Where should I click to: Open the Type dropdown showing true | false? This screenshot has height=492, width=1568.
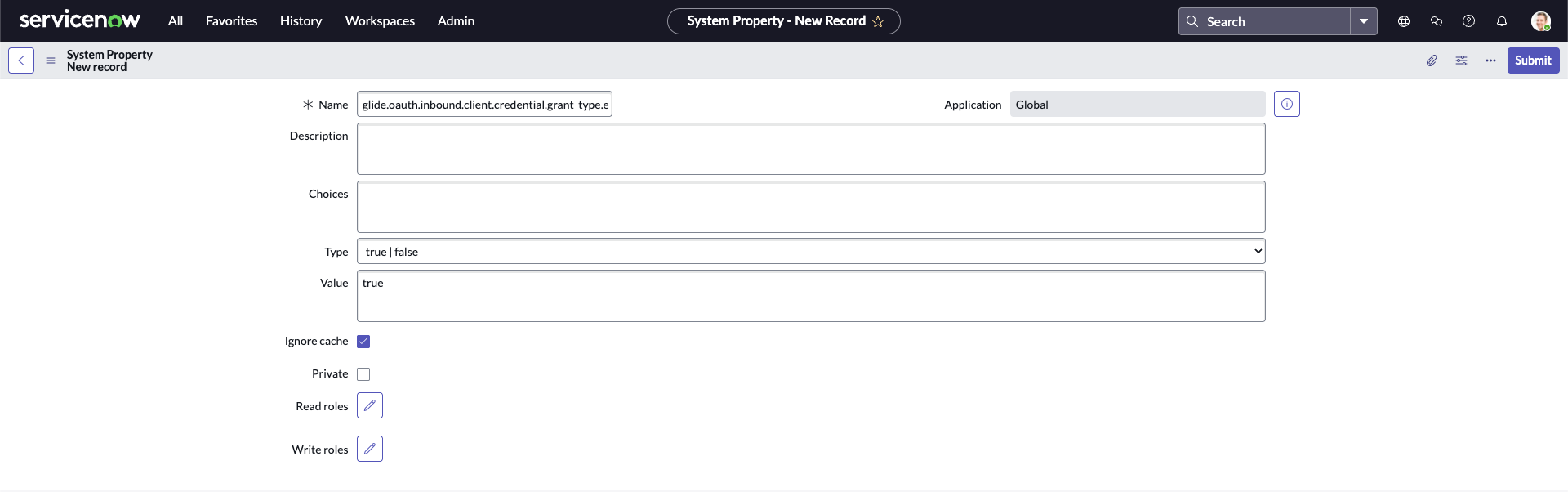point(811,251)
